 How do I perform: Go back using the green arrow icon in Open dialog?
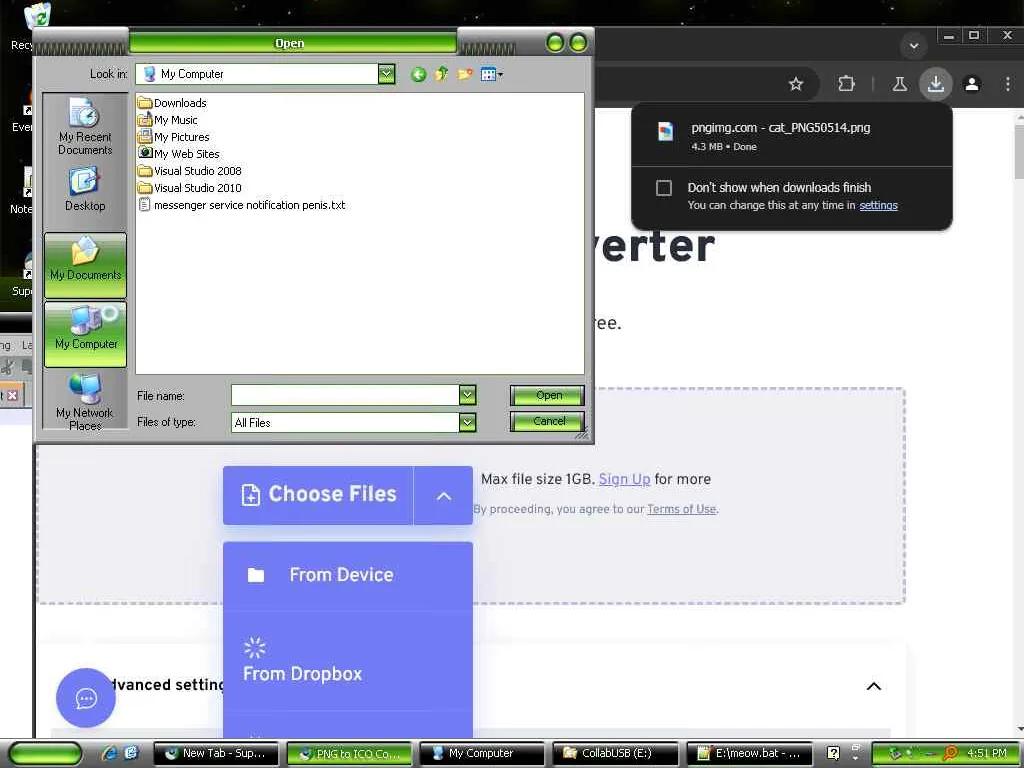tap(419, 74)
